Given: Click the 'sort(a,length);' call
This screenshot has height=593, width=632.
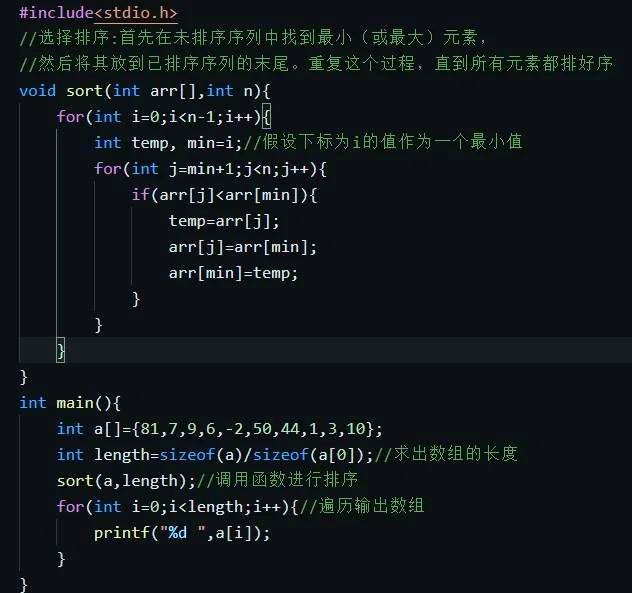Looking at the screenshot, I should [126, 481].
